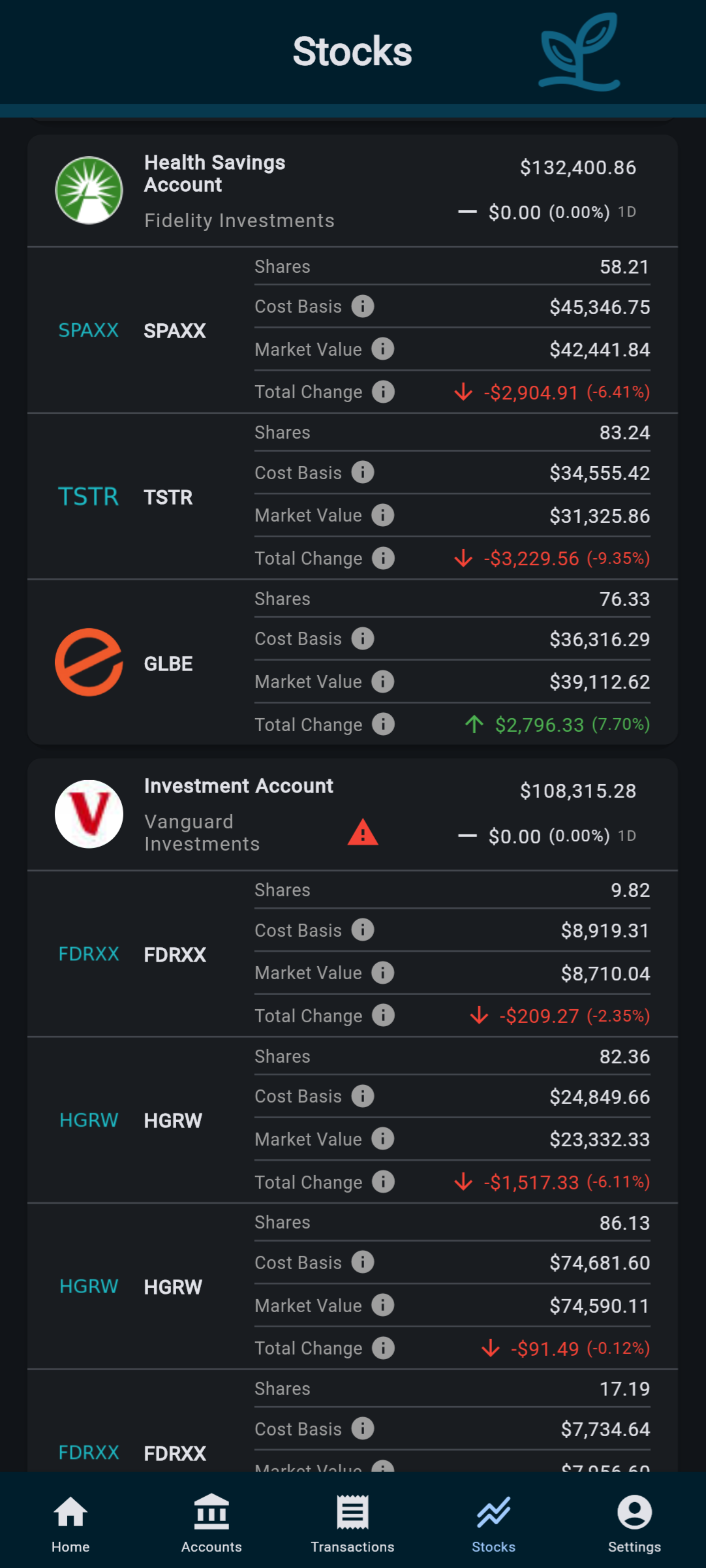Show Cost Basis info for GLBE
The width and height of the screenshot is (706, 1568).
pyautogui.click(x=363, y=638)
